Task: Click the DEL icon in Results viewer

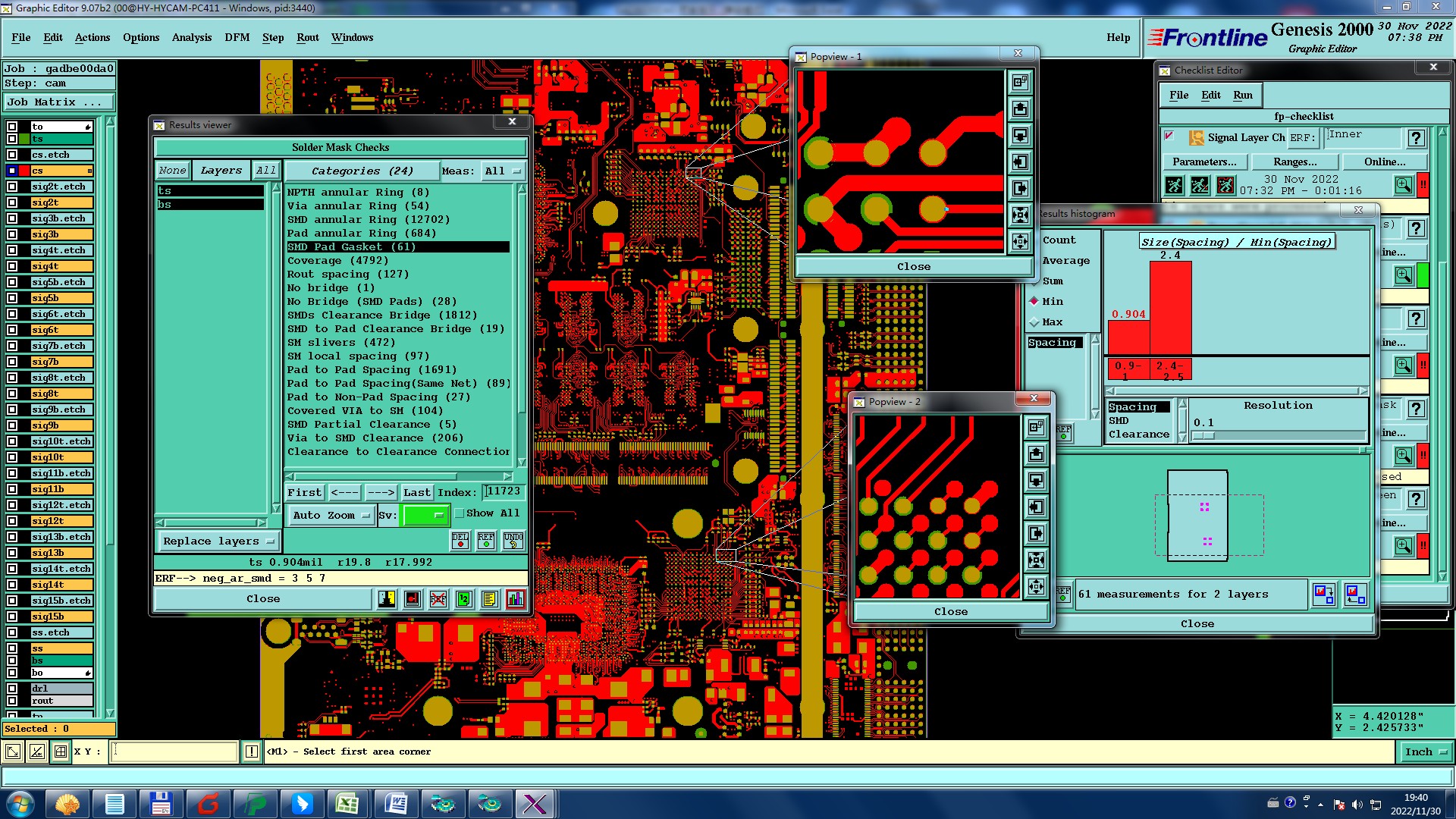Action: point(460,540)
